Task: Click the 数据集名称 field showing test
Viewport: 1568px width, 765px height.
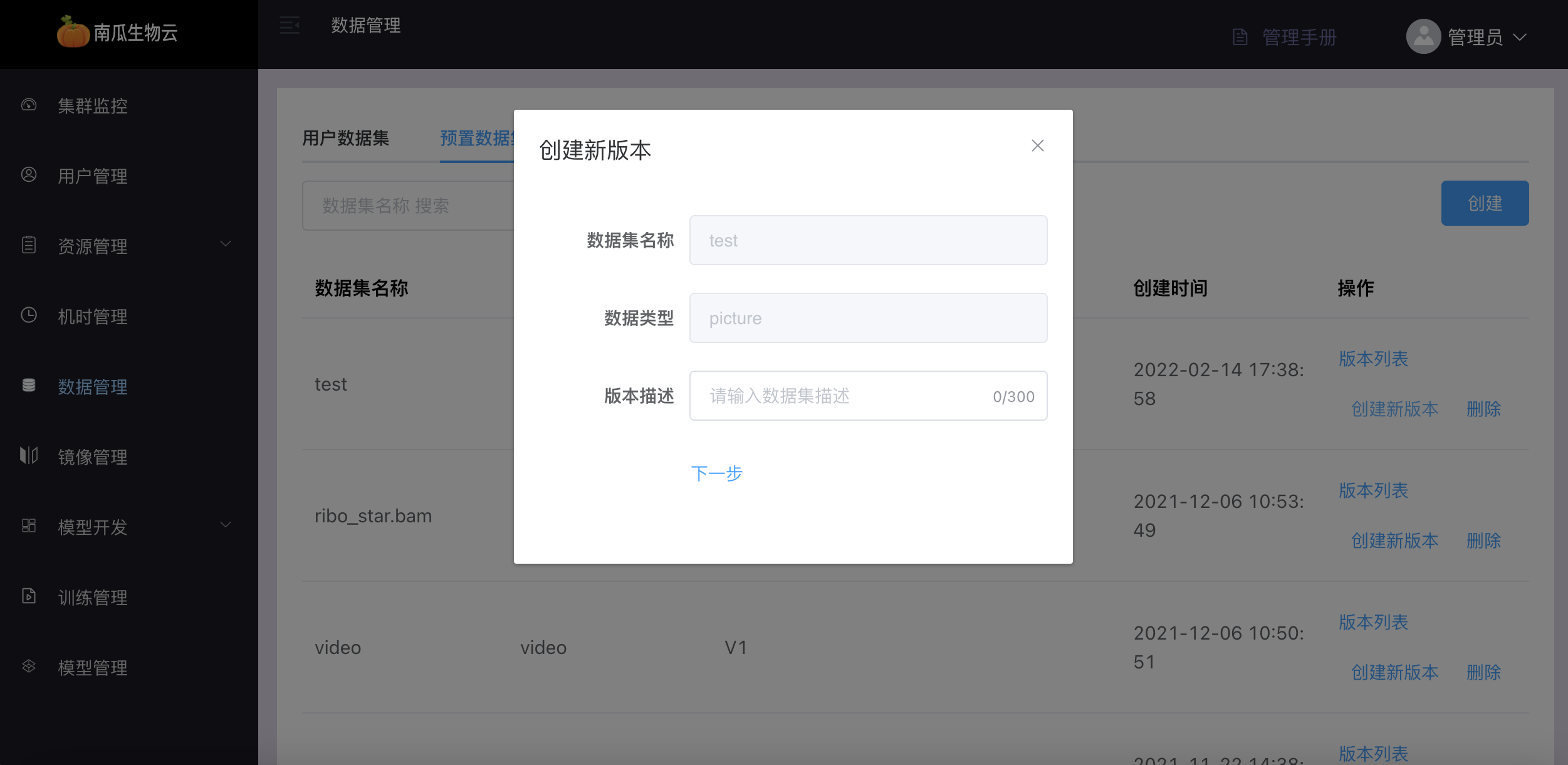Action: click(868, 240)
